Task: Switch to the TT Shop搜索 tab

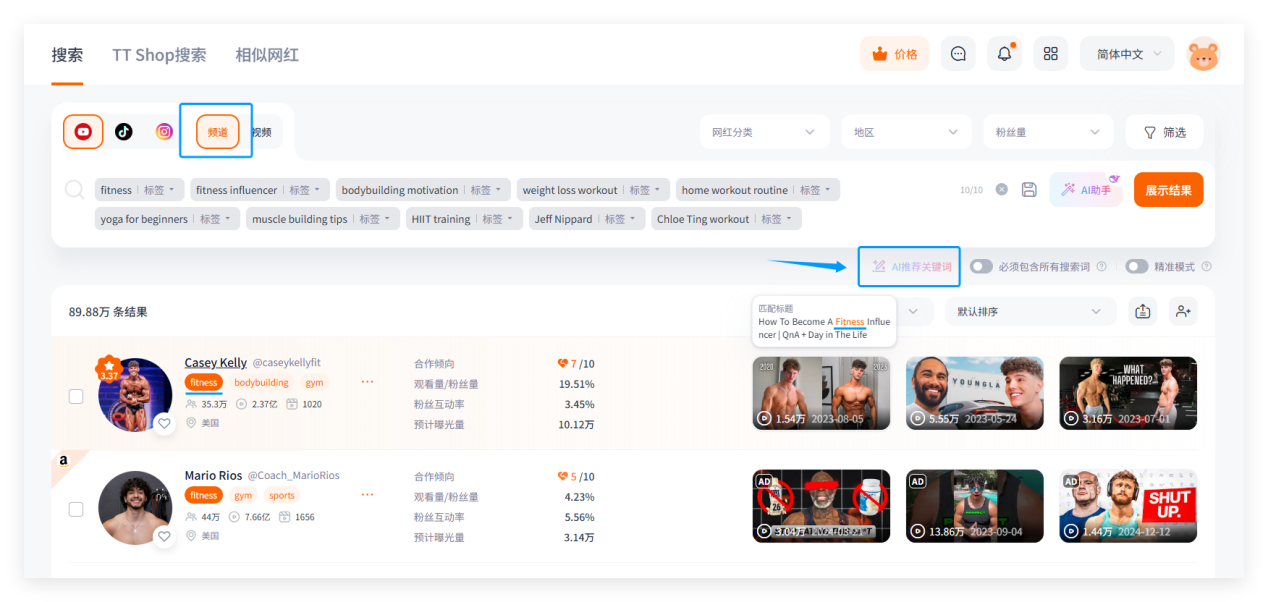Action: pos(159,55)
